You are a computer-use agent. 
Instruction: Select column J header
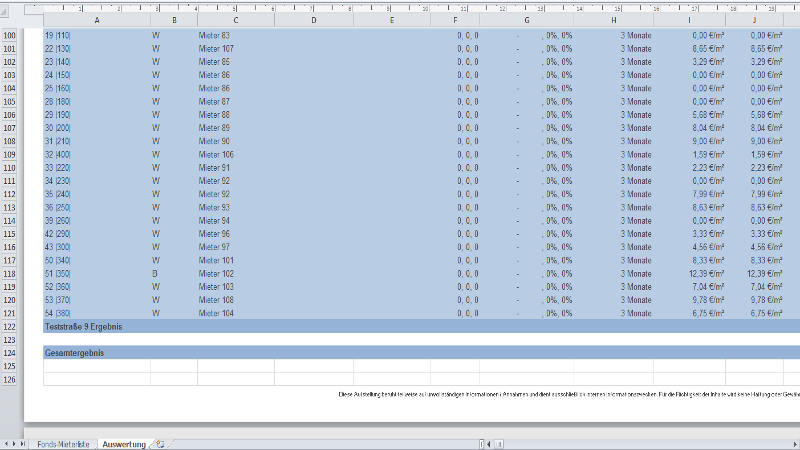(755, 20)
